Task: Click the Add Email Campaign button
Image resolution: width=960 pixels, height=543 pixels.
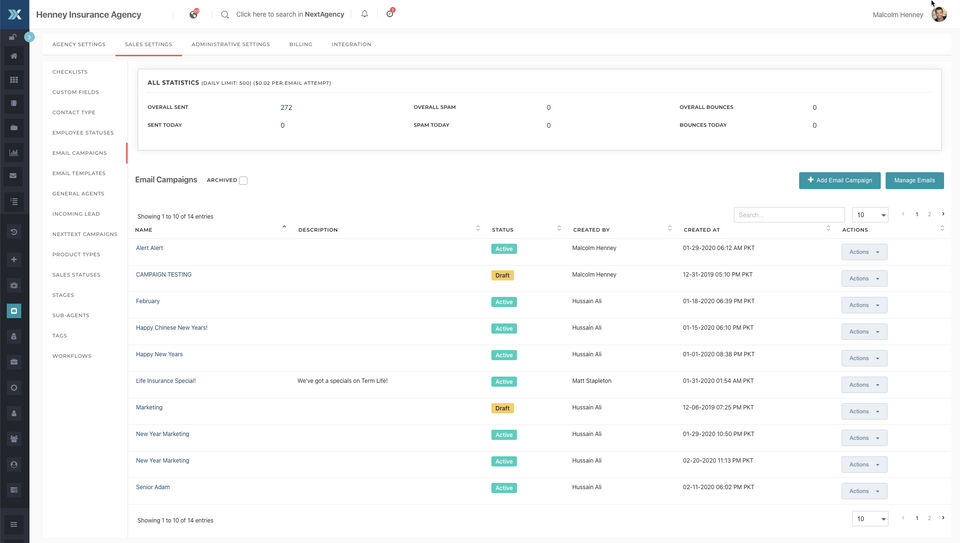Action: (x=839, y=180)
